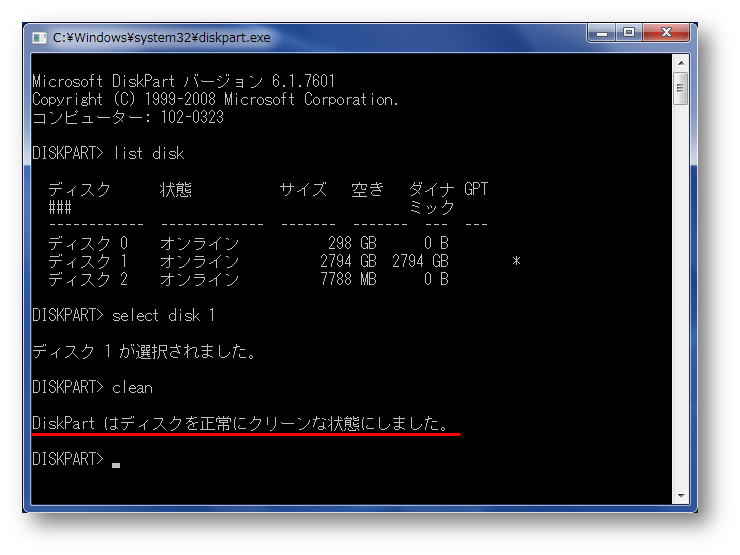The height and width of the screenshot is (555, 740).
Task: Click the 'list disk' command text
Action: tap(149, 153)
